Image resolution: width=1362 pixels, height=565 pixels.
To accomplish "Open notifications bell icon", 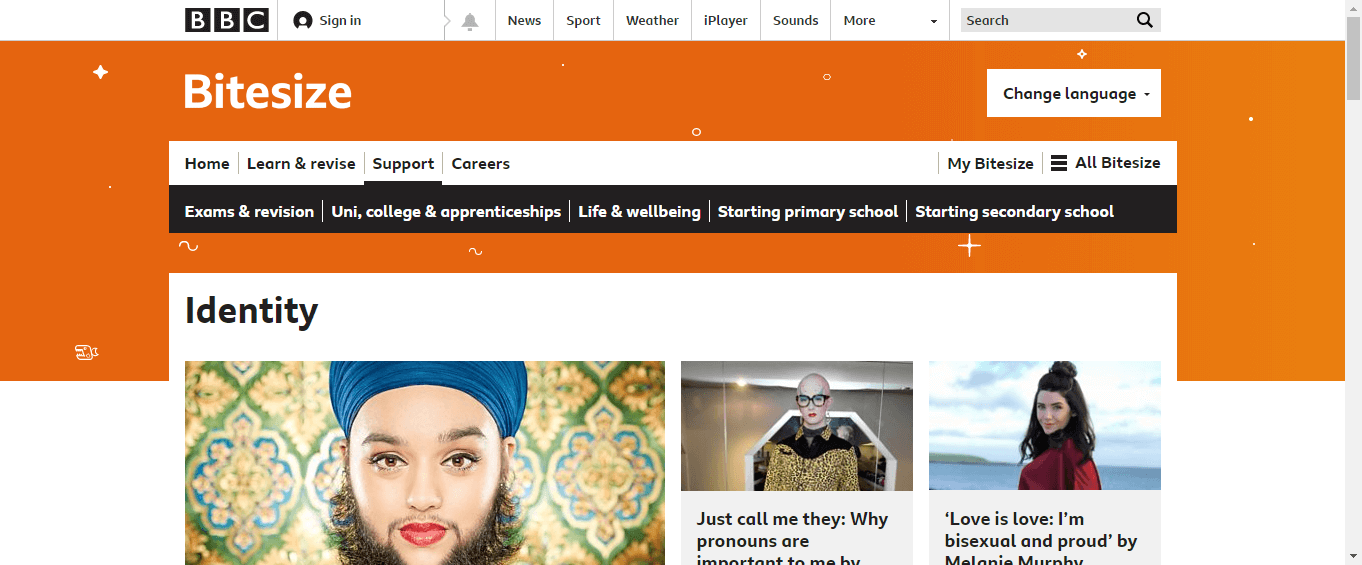I will tap(470, 21).
